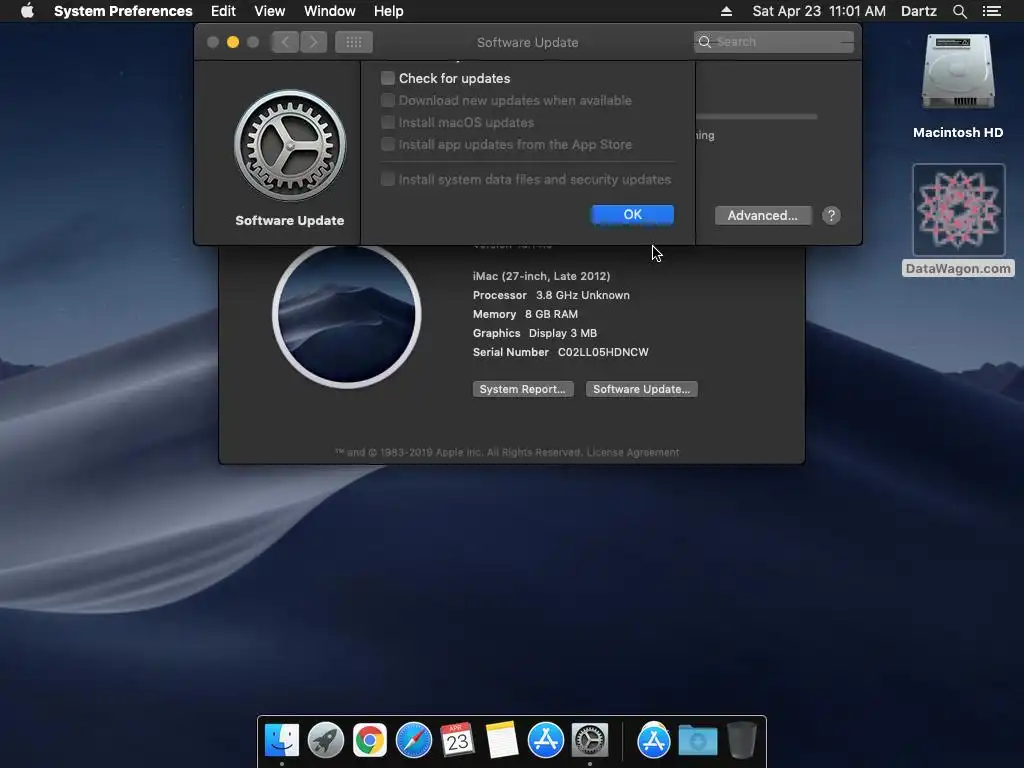Viewport: 1024px width, 768px height.
Task: Open Finder from the Dock
Action: [x=282, y=741]
